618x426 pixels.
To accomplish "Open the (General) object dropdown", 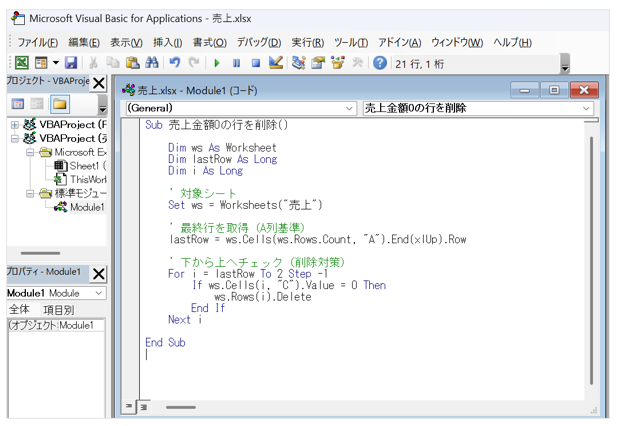I will coord(349,108).
